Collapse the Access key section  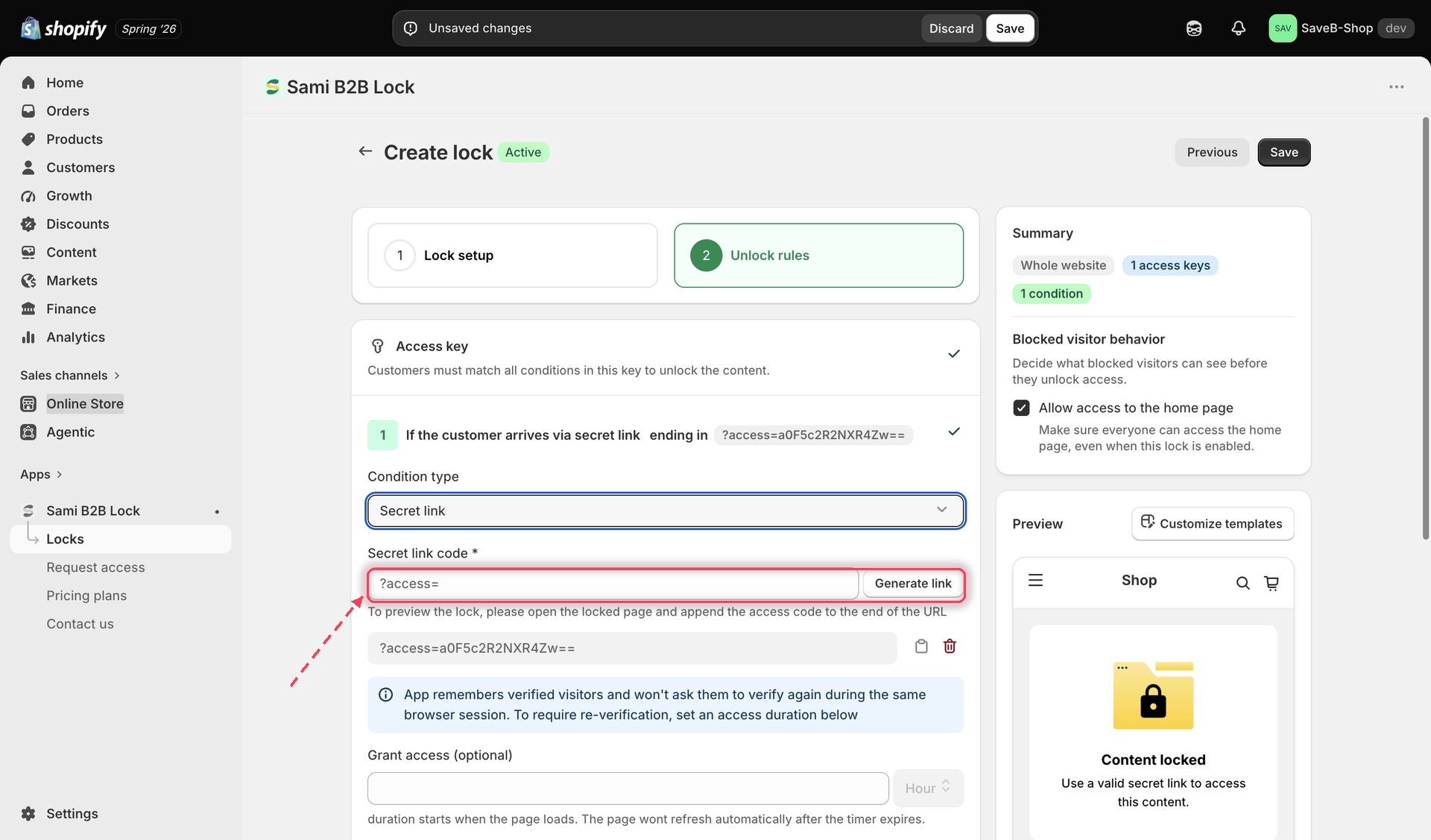(953, 354)
